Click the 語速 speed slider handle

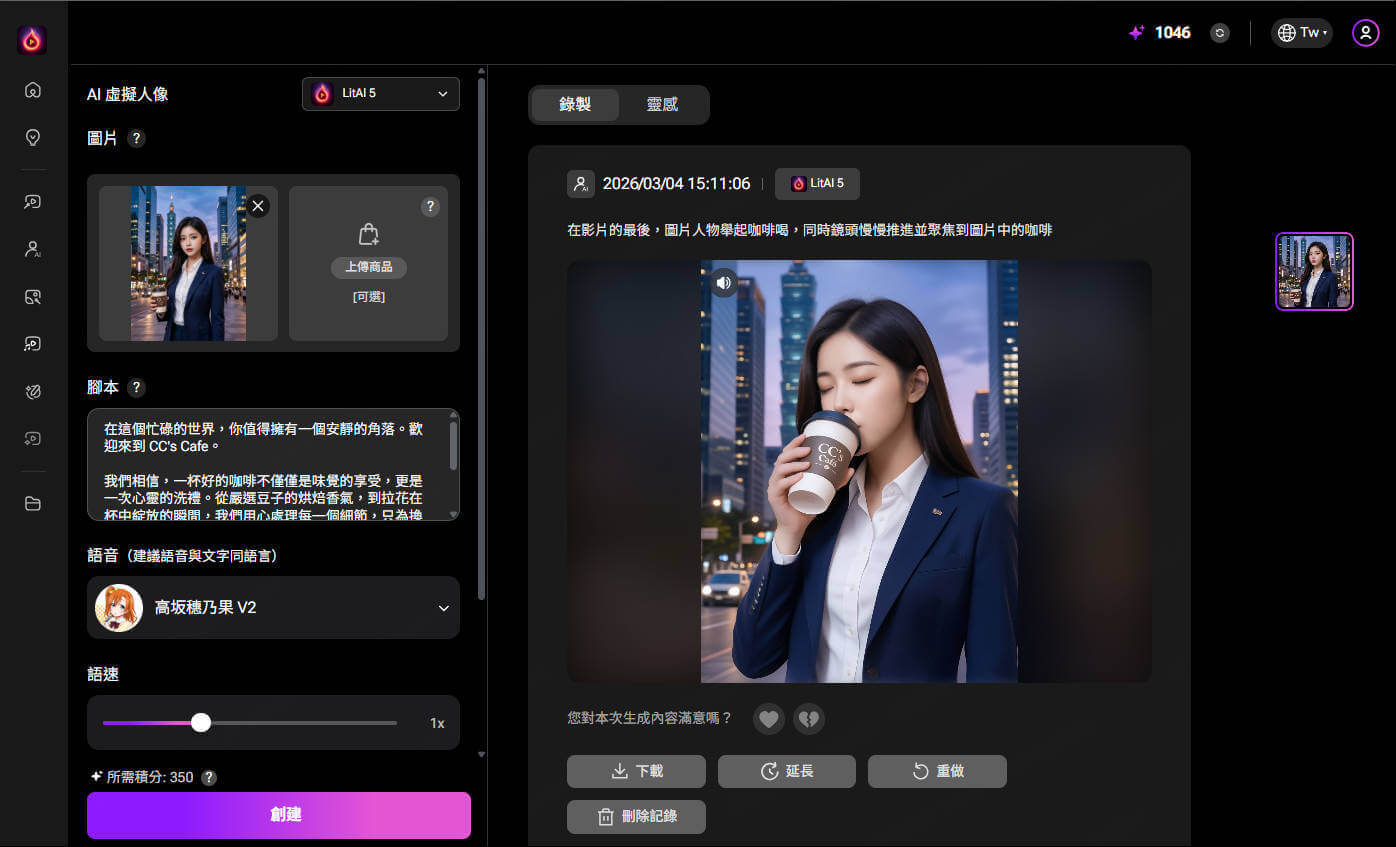[201, 723]
